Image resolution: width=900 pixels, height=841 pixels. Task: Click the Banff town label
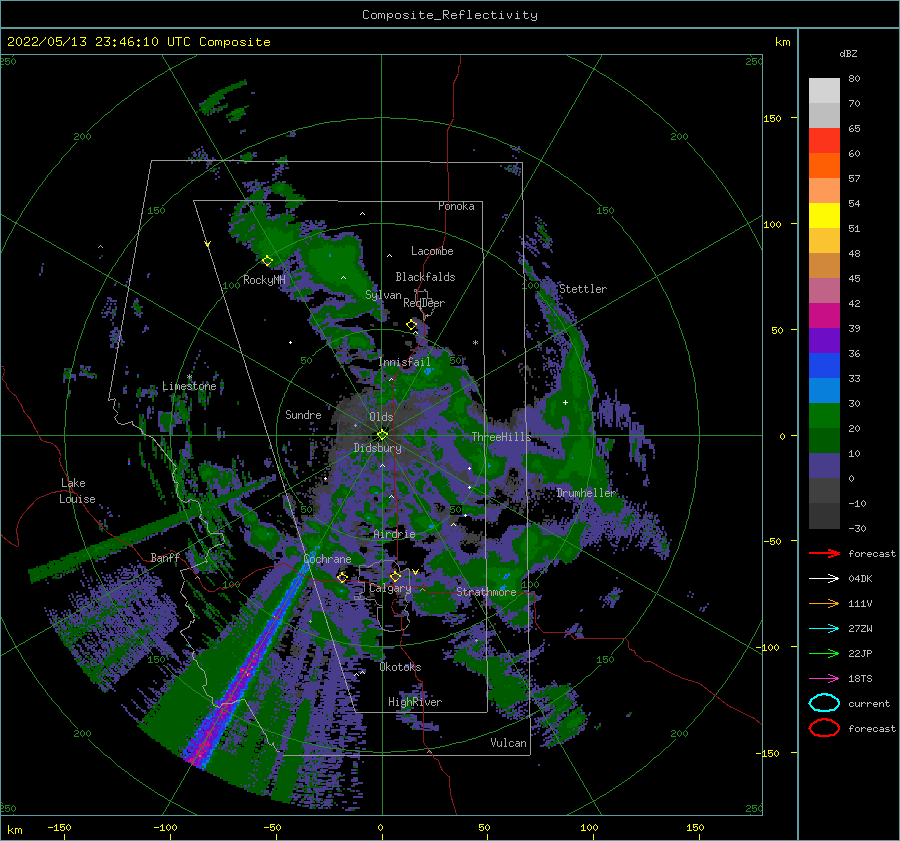tap(165, 557)
